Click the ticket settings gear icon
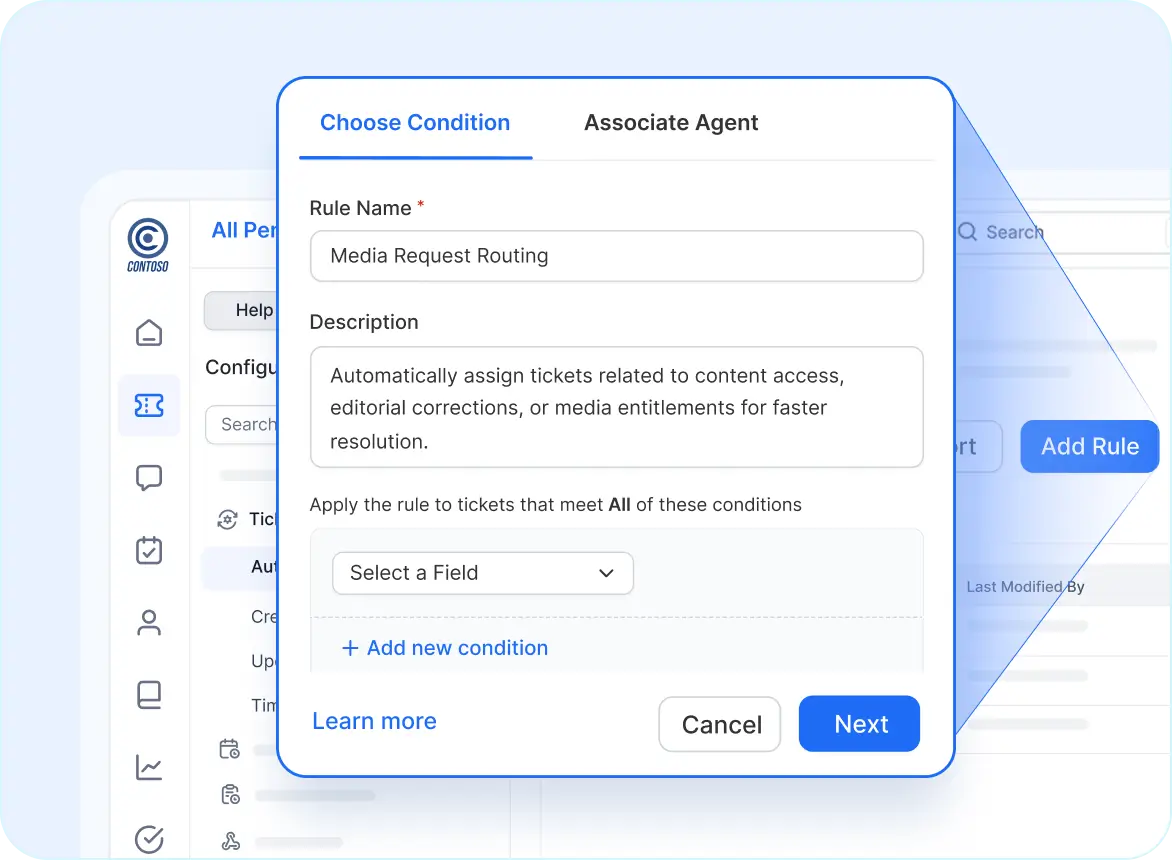This screenshot has height=860, width=1172. point(230,519)
